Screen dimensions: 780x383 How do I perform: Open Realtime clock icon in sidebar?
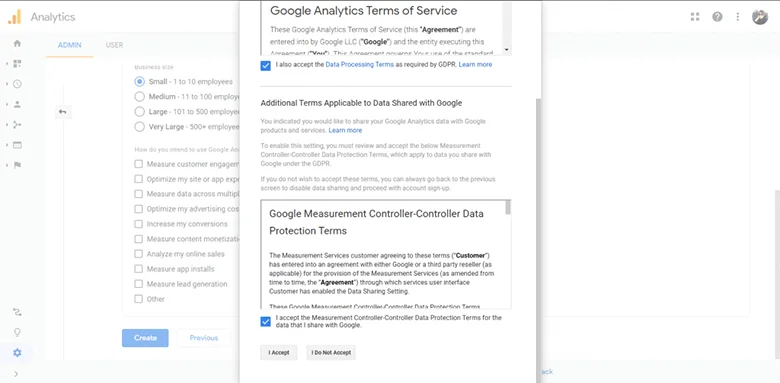click(x=17, y=84)
